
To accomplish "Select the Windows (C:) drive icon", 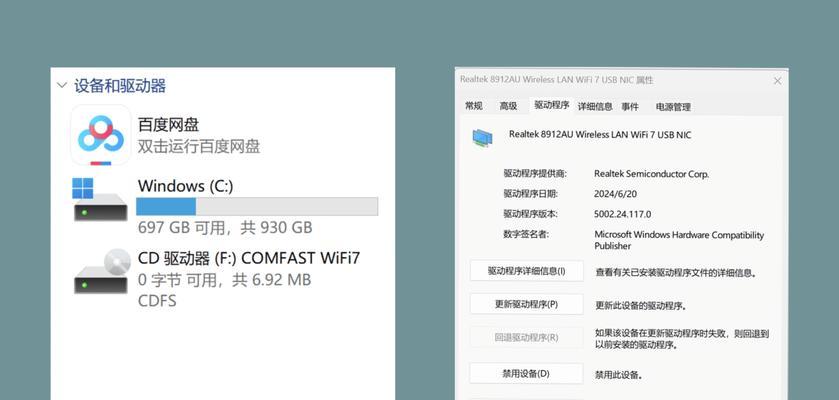I will [100, 199].
